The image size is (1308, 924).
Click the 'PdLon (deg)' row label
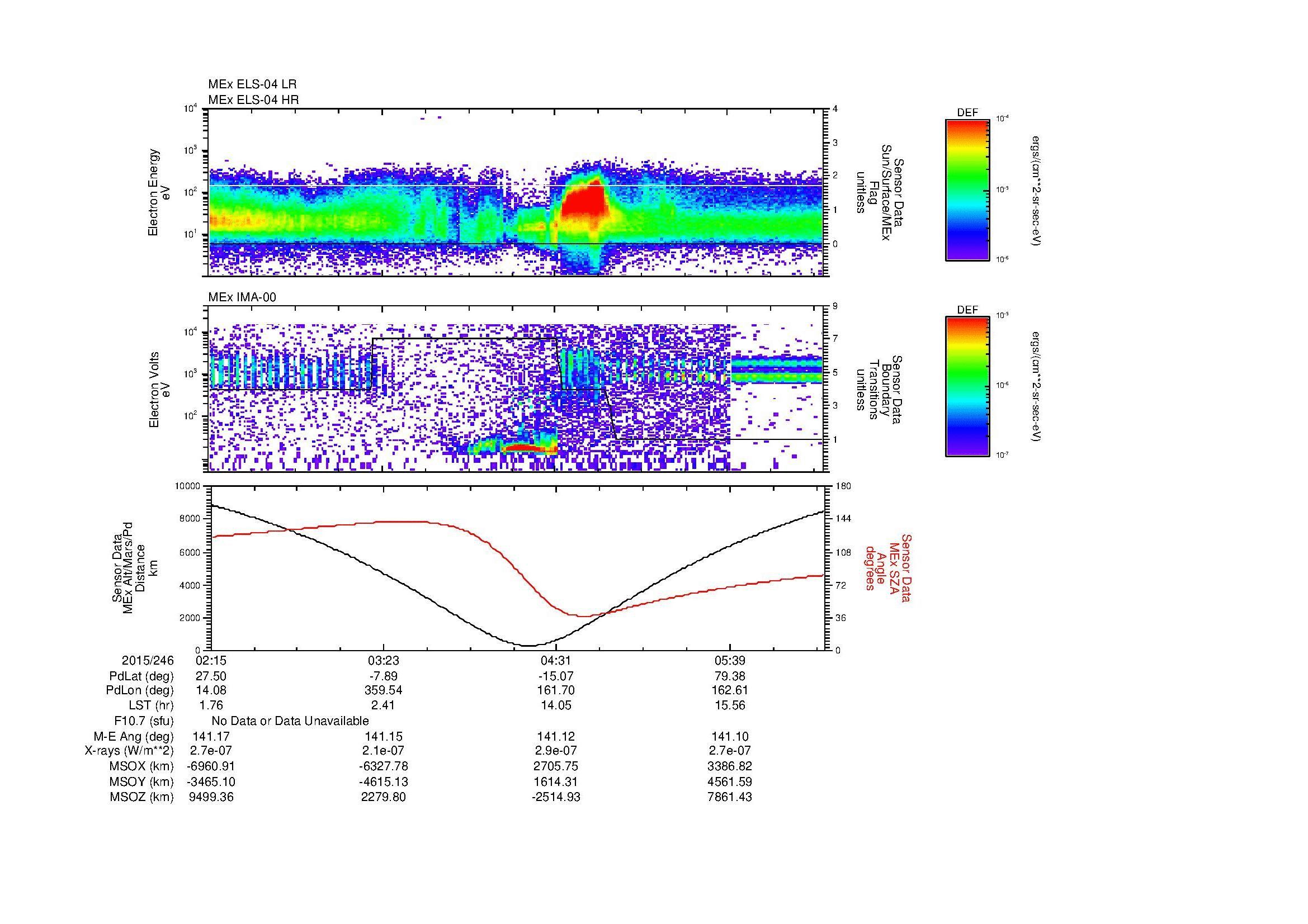140,690
